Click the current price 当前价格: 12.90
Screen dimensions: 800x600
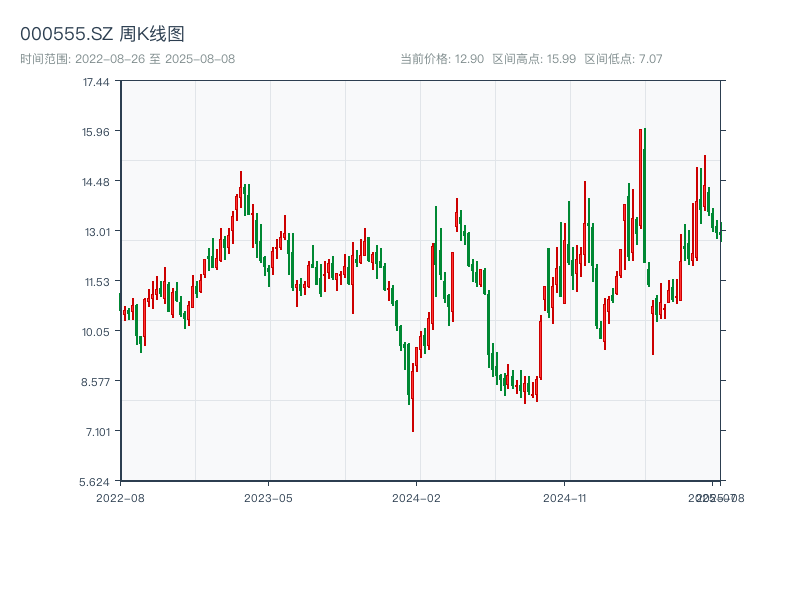coord(442,59)
